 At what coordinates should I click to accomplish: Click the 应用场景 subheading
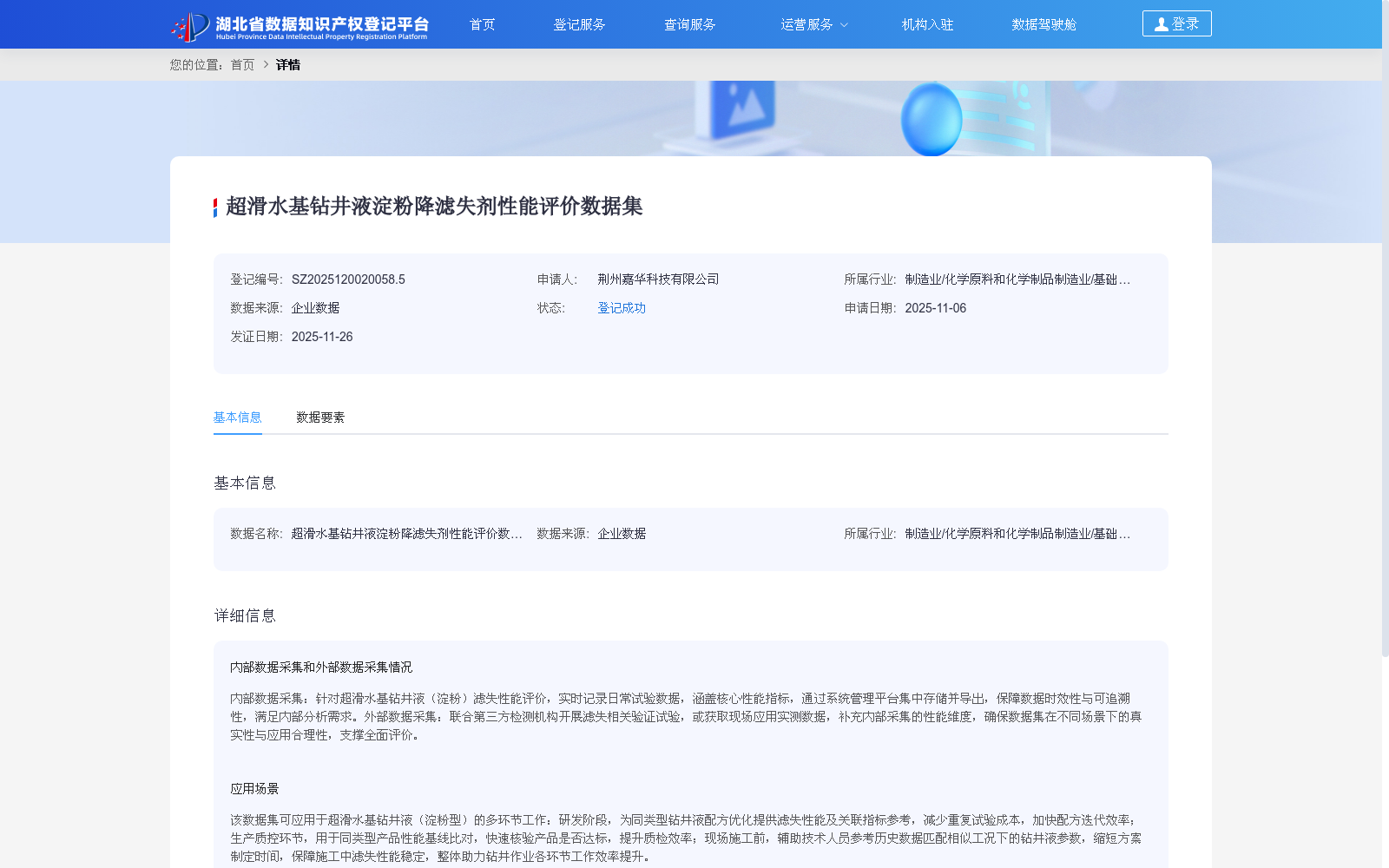(254, 789)
